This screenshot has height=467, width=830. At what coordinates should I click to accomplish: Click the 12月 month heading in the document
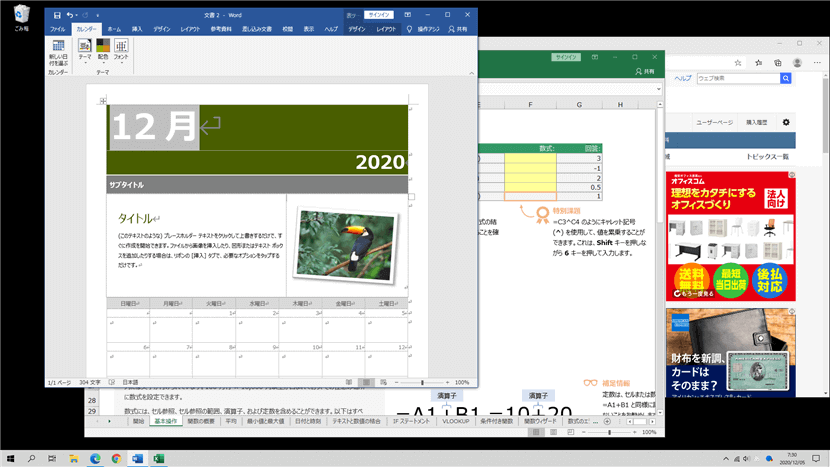point(154,127)
